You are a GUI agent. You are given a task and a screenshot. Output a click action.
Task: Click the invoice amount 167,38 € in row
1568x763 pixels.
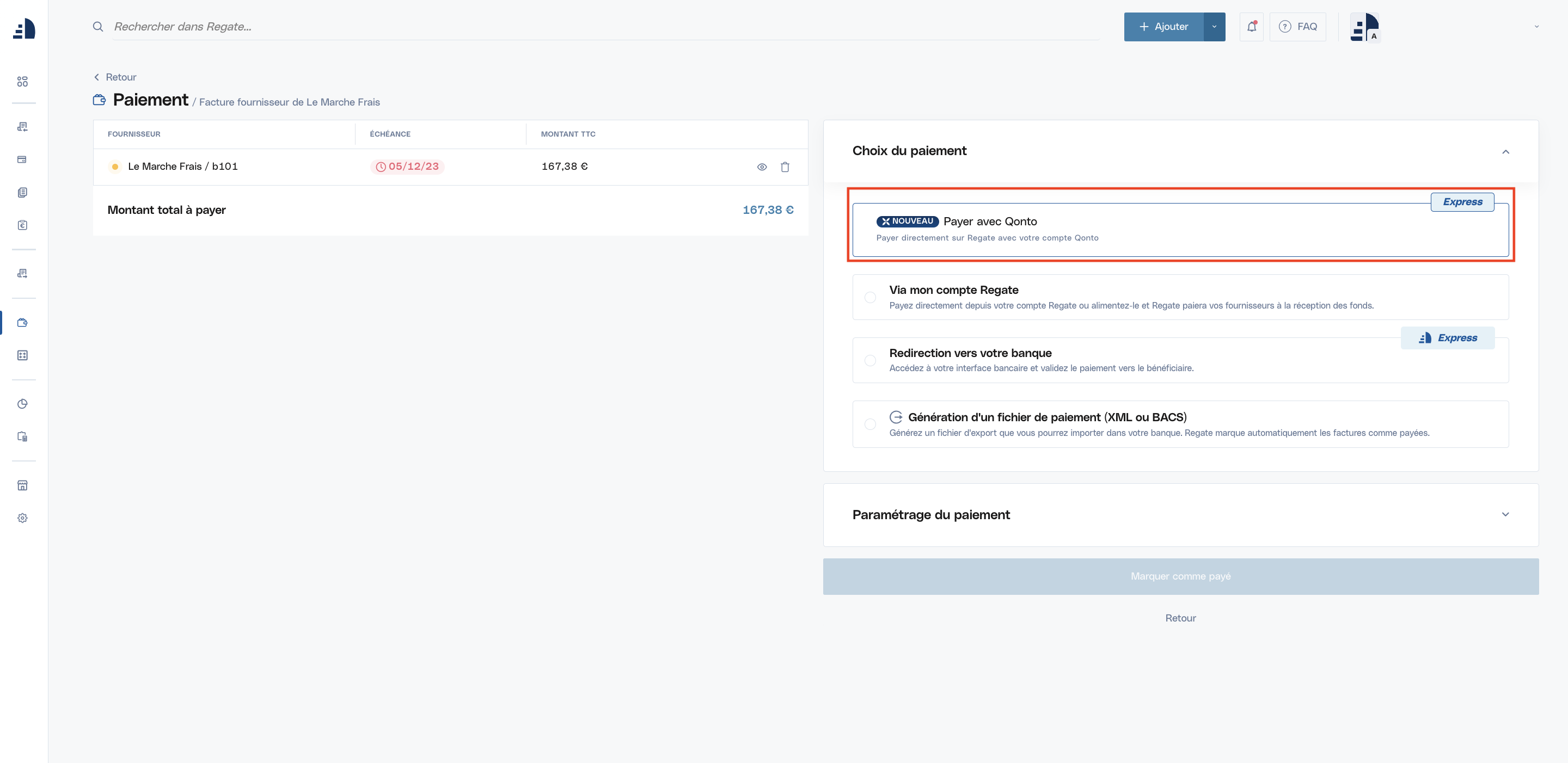point(564,166)
